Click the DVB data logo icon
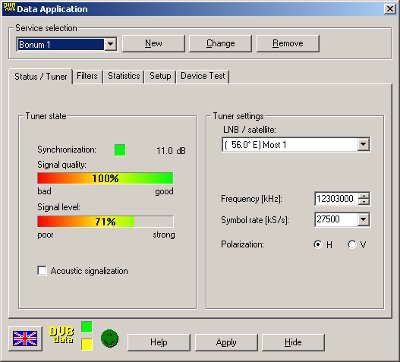 (62, 335)
